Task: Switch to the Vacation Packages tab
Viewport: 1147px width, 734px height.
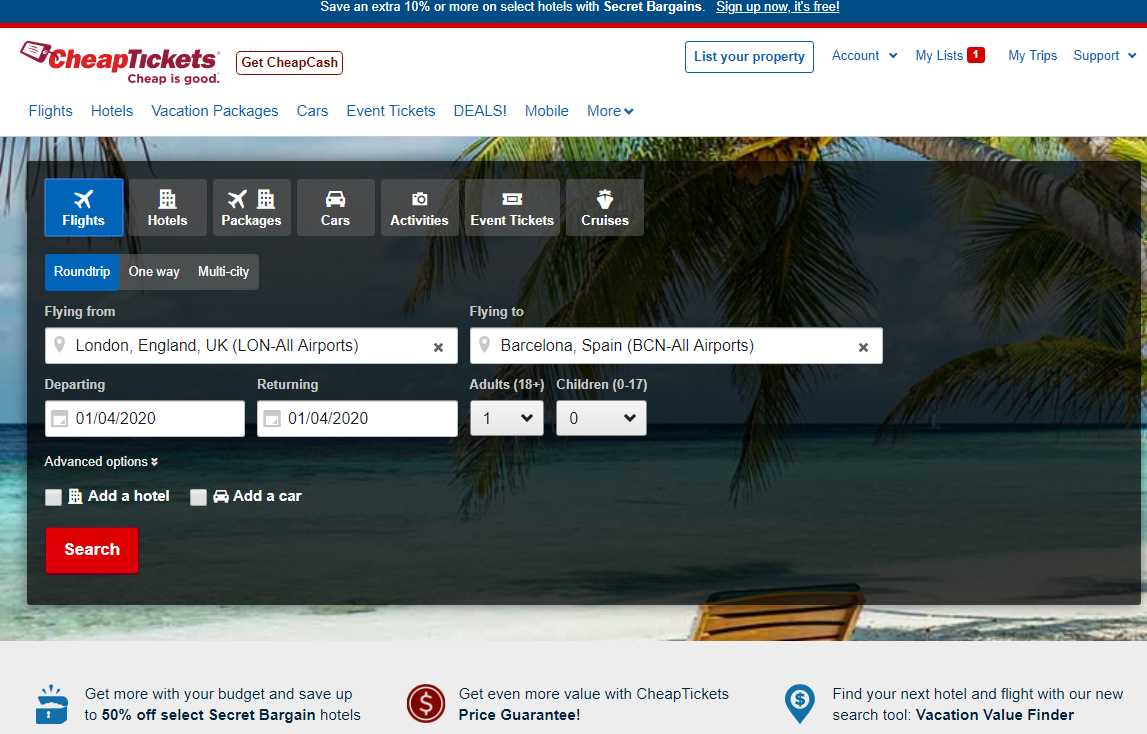Action: (214, 111)
